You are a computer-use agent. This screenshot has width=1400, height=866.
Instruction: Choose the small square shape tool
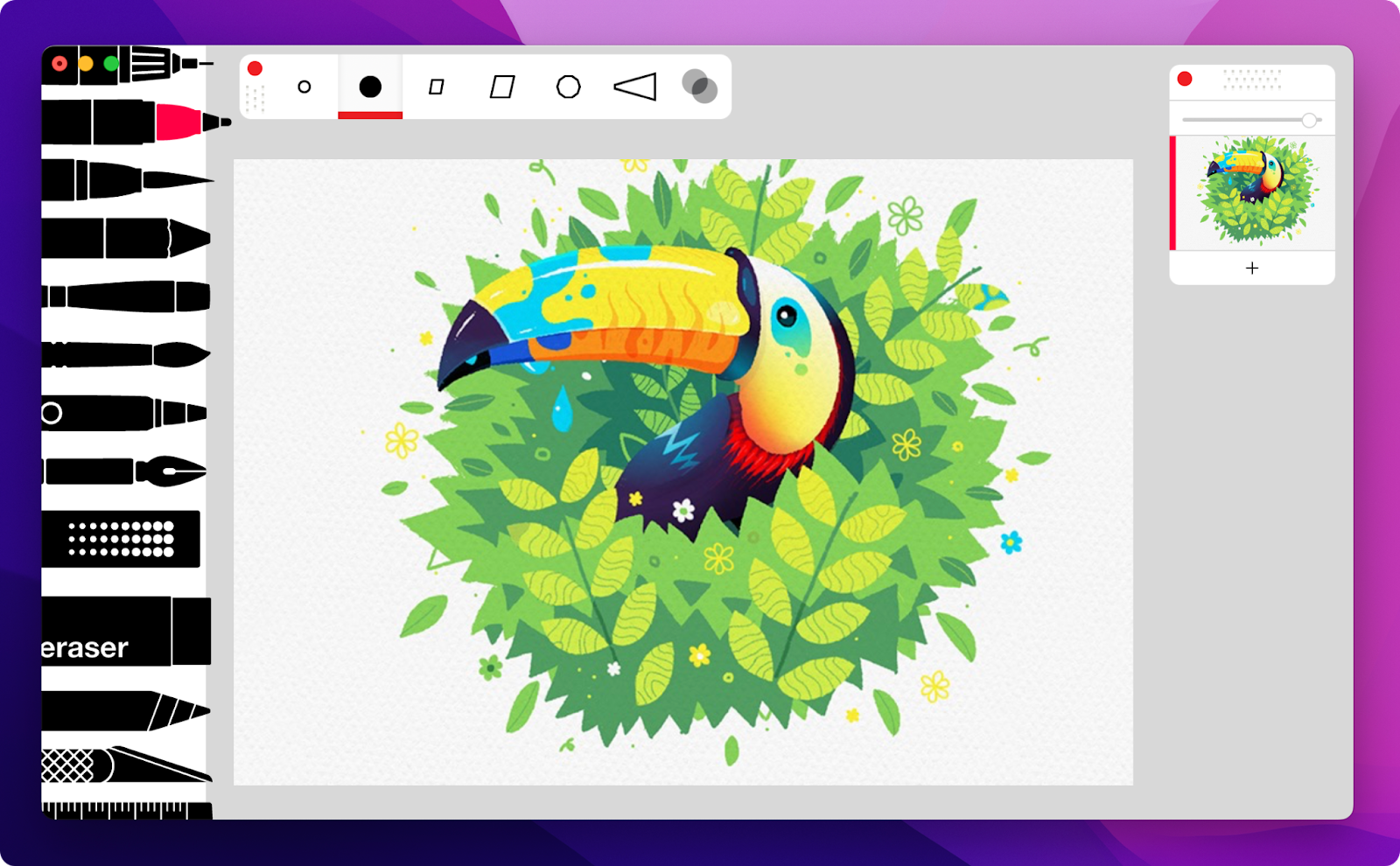point(436,87)
